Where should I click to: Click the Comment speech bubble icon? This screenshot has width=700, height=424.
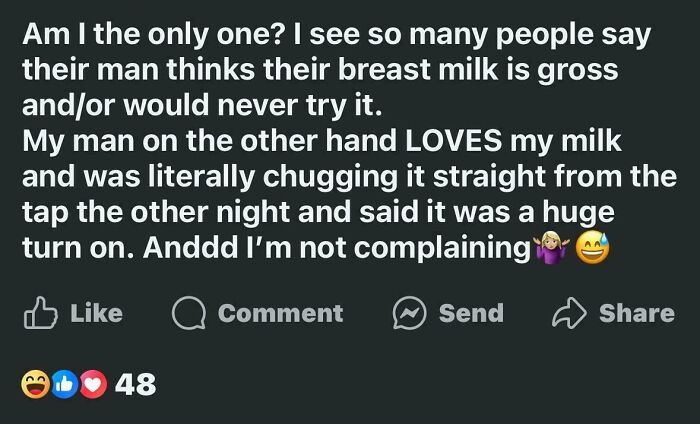[x=187, y=313]
